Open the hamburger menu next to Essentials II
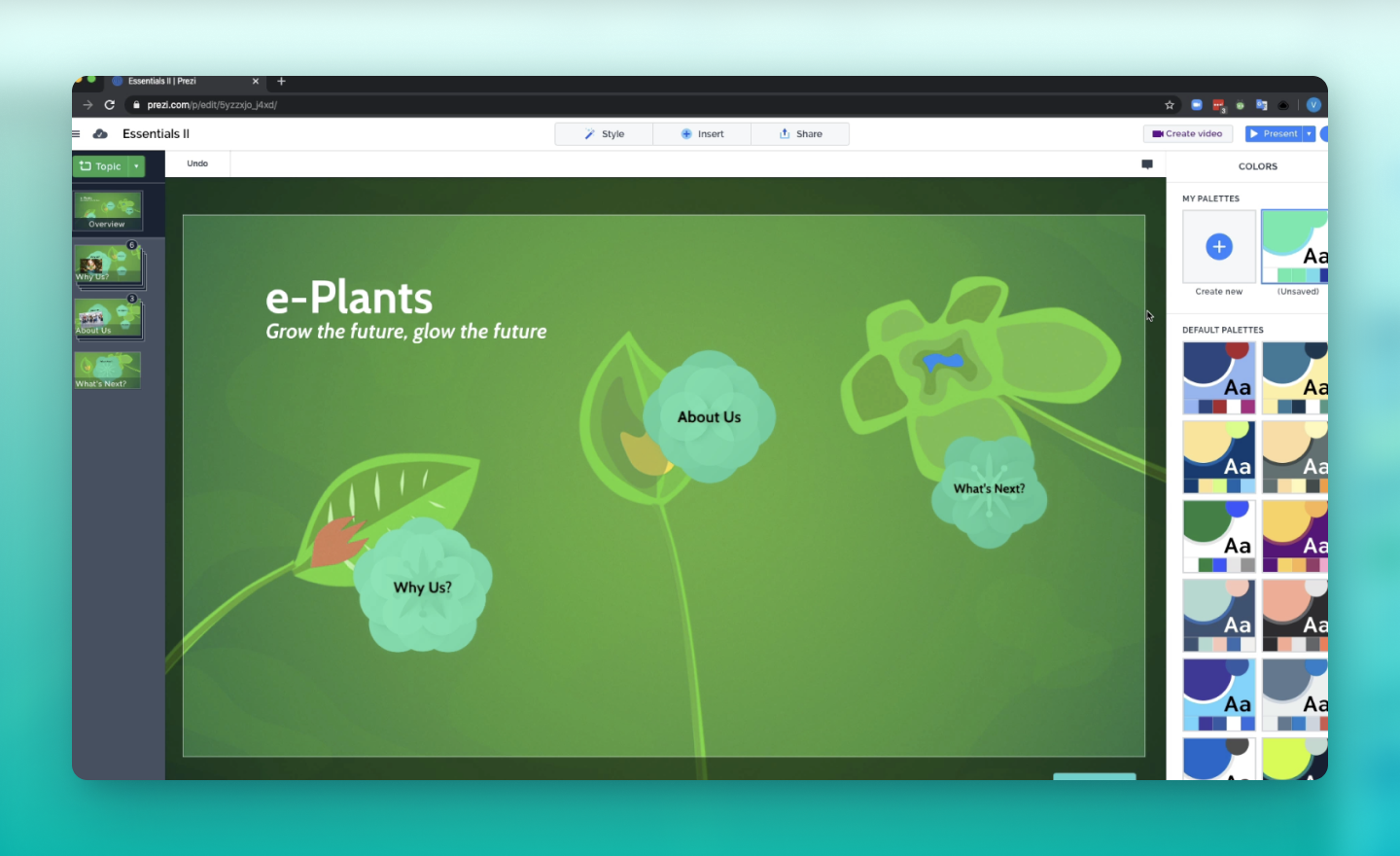Image resolution: width=1400 pixels, height=856 pixels. coord(75,133)
